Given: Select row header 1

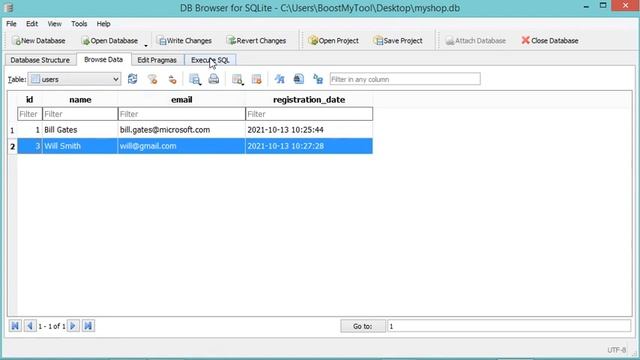Looking at the screenshot, I should pos(12,130).
